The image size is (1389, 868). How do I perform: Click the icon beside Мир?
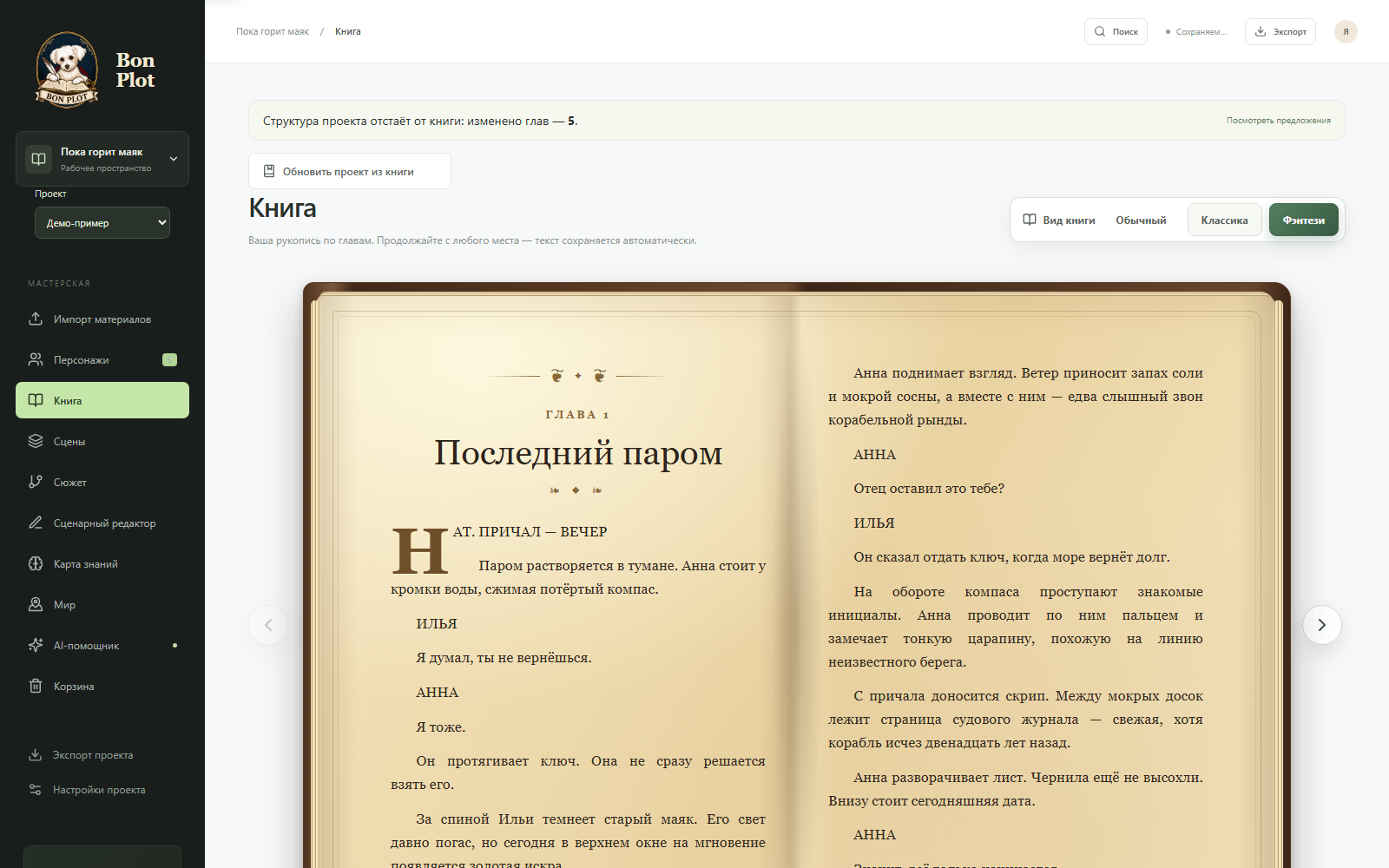click(x=36, y=604)
